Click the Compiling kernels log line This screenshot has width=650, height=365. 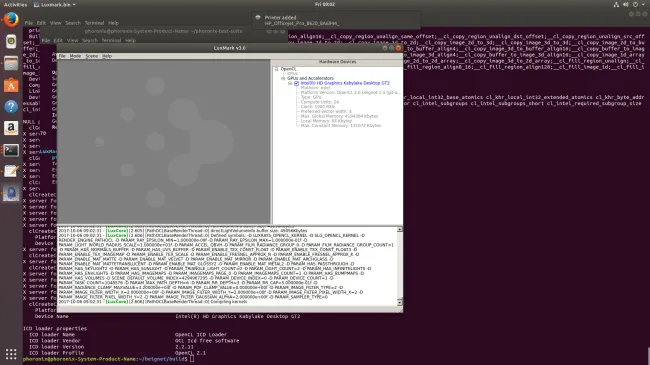coord(153,302)
